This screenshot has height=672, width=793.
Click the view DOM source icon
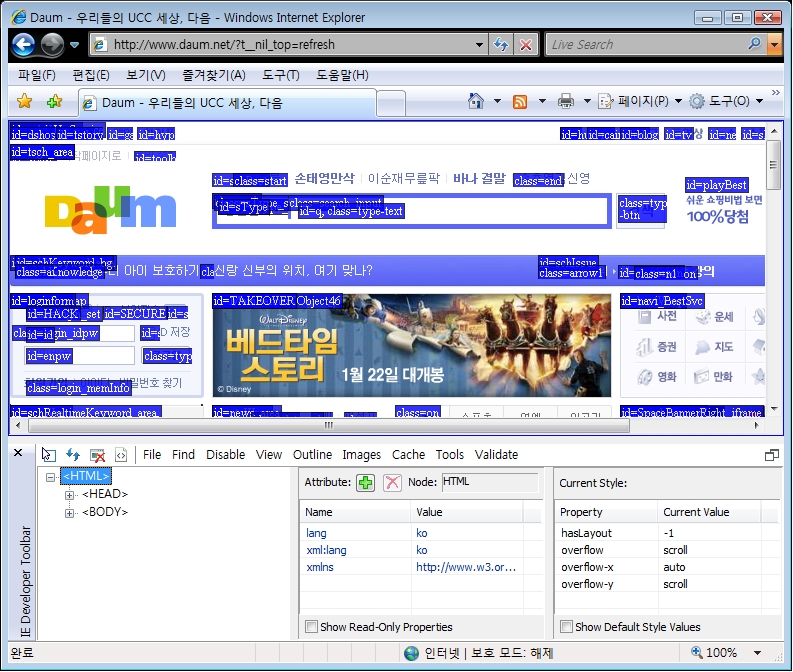pos(121,455)
